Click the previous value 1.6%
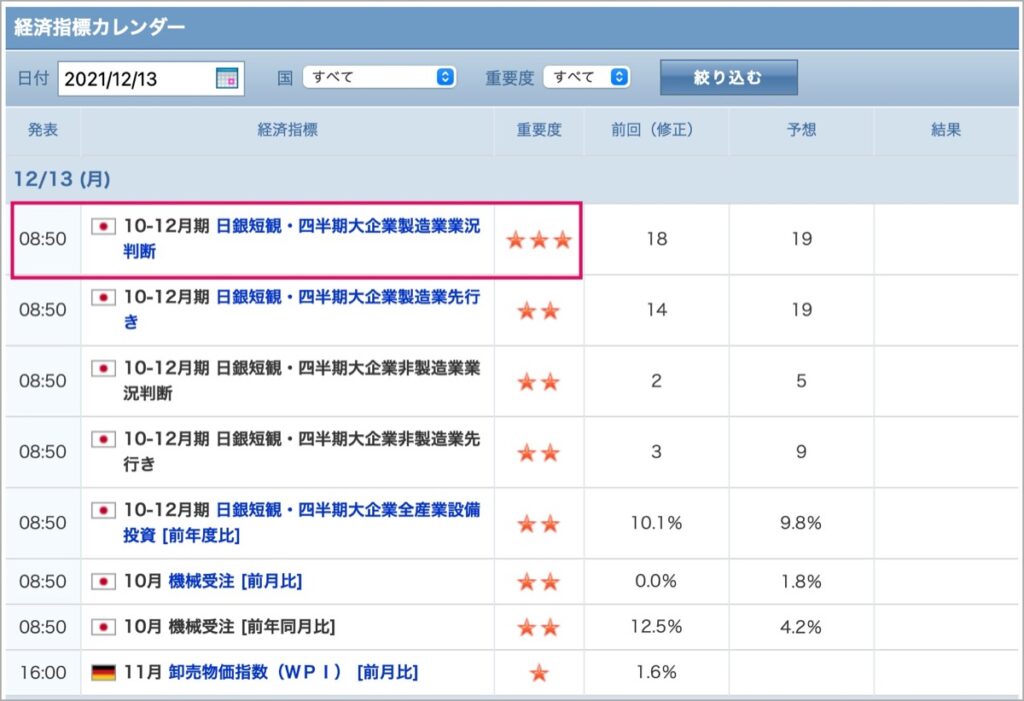Viewport: 1024px width, 701px height. tap(656, 672)
